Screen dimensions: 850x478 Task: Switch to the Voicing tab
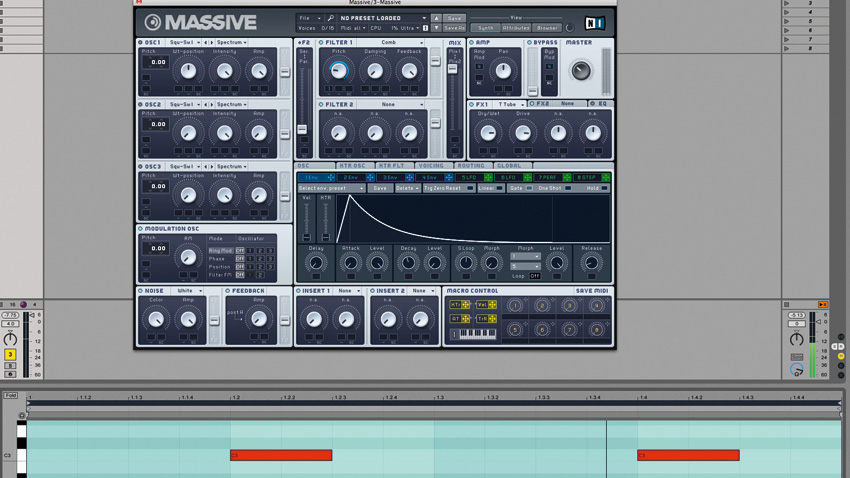point(433,166)
